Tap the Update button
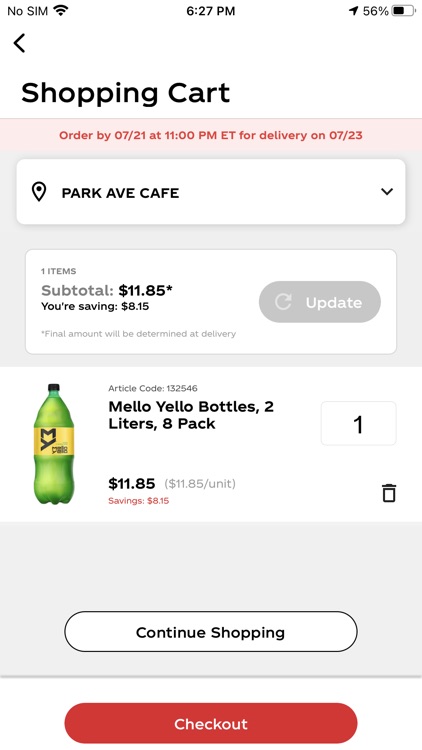The width and height of the screenshot is (422, 750). [x=320, y=302]
